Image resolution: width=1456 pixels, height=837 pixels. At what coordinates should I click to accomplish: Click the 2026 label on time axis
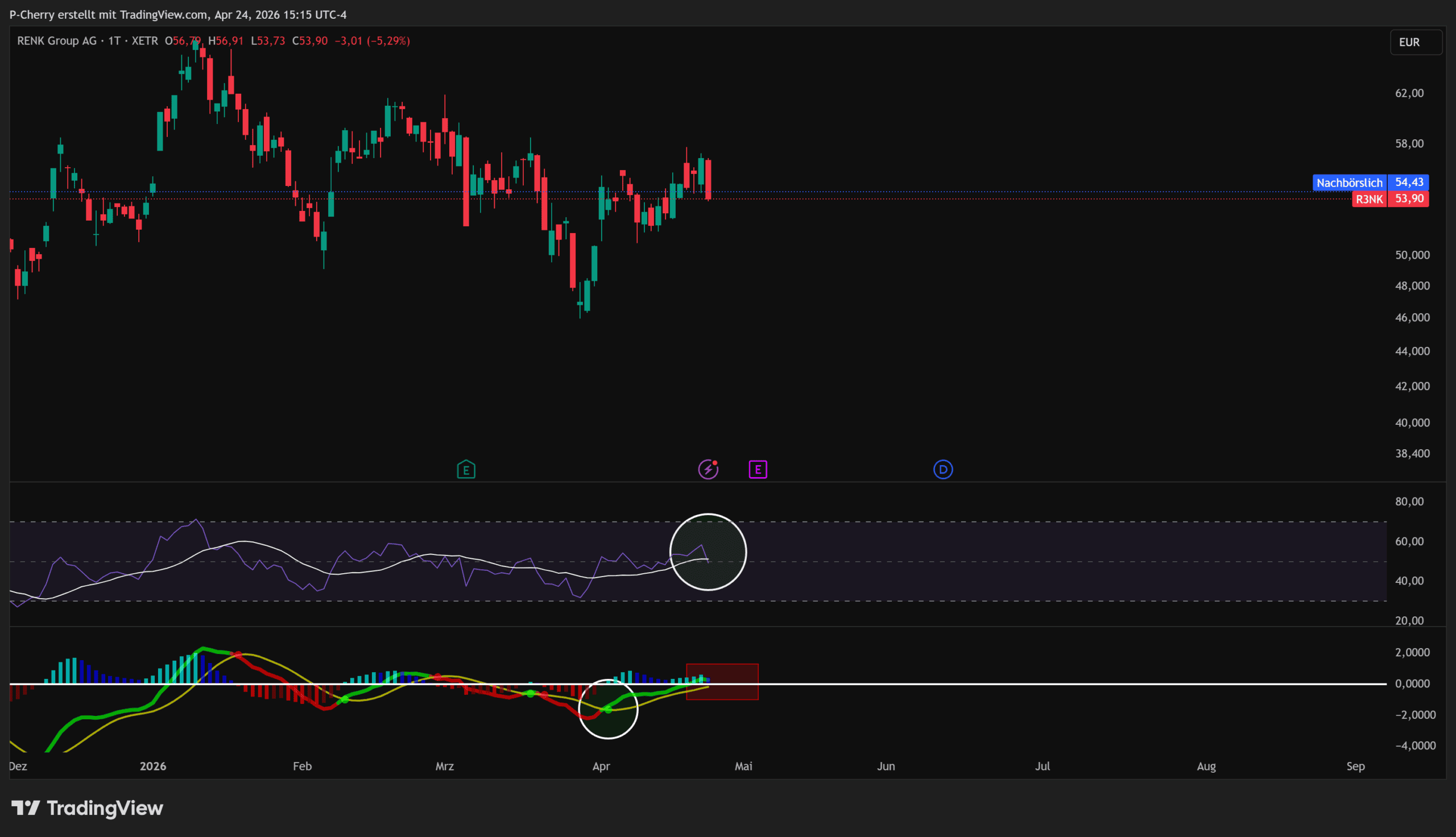[153, 766]
